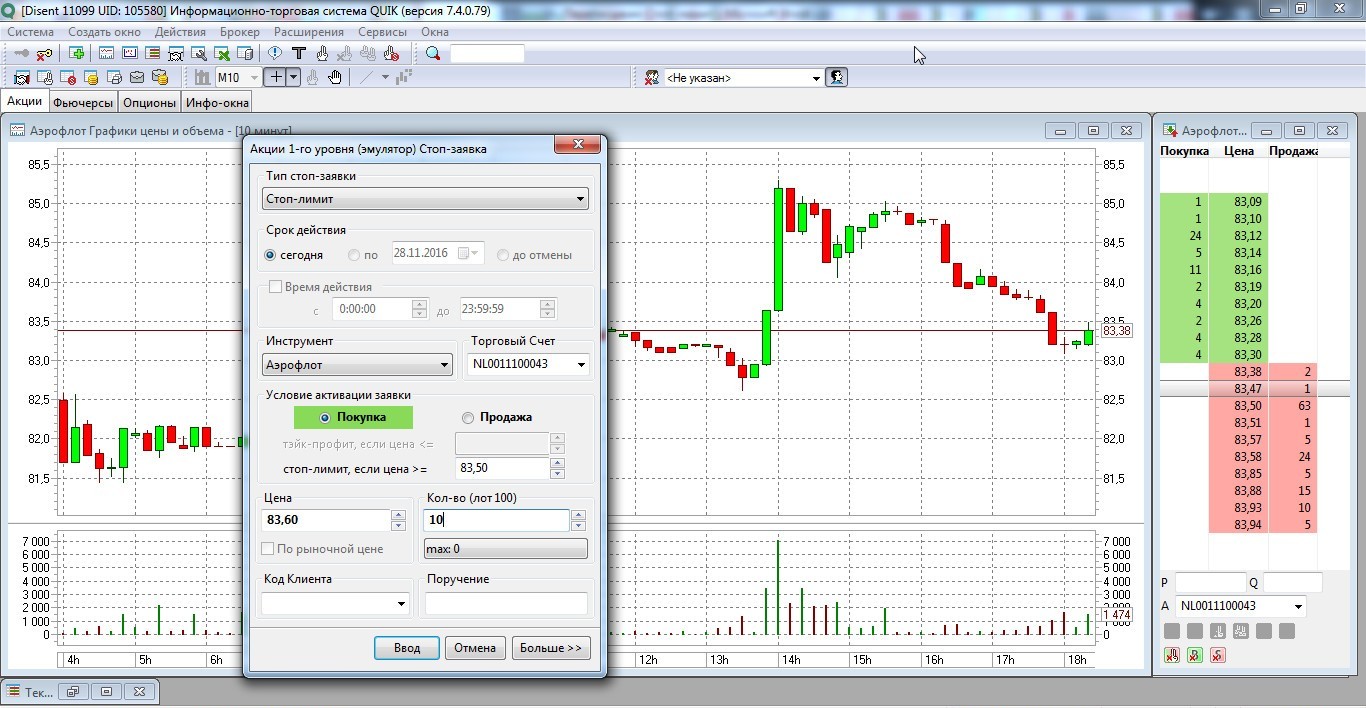Click the cancel sell orders S icon
The height and width of the screenshot is (708, 1366).
(x=1217, y=656)
